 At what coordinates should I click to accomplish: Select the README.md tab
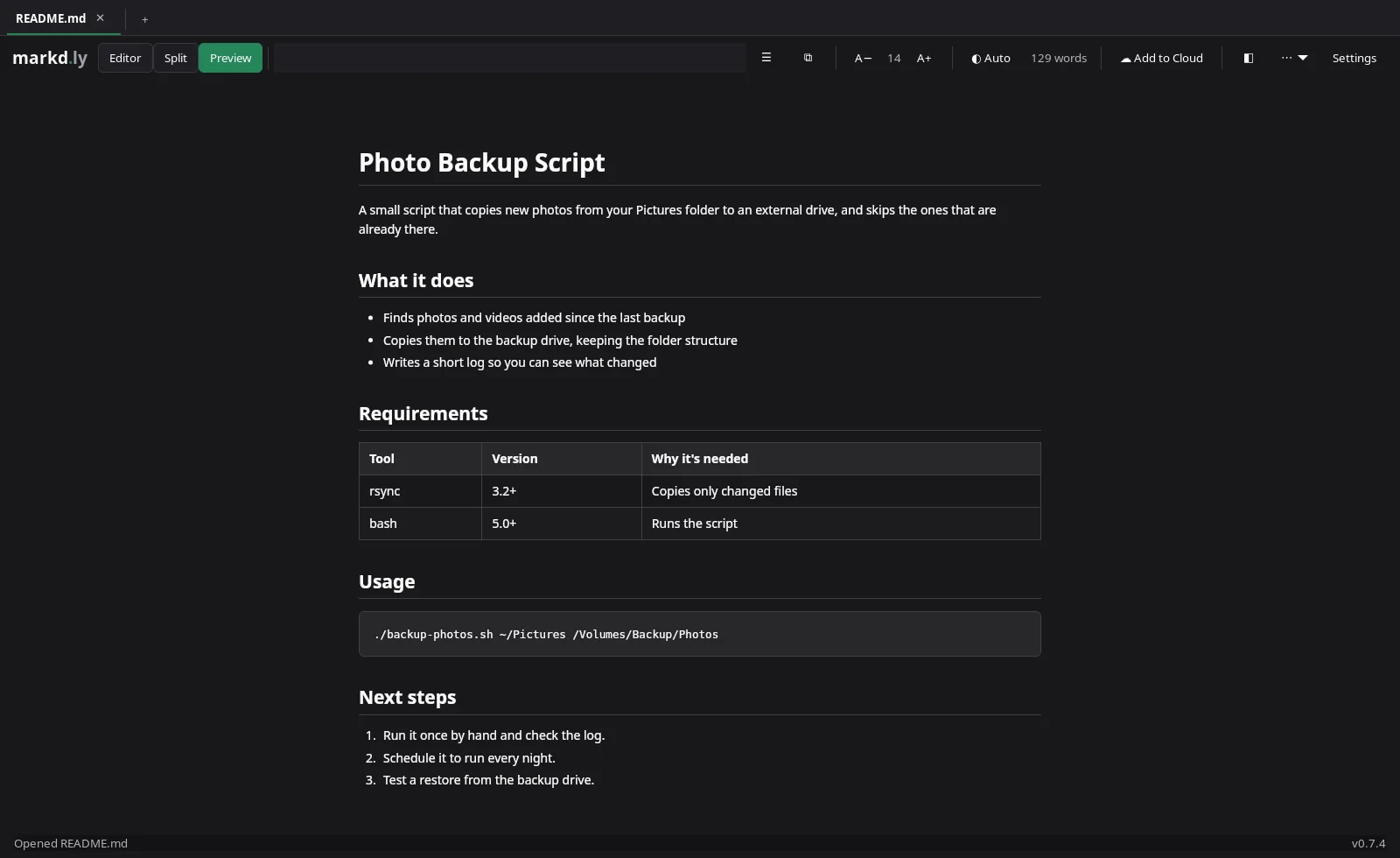51,18
